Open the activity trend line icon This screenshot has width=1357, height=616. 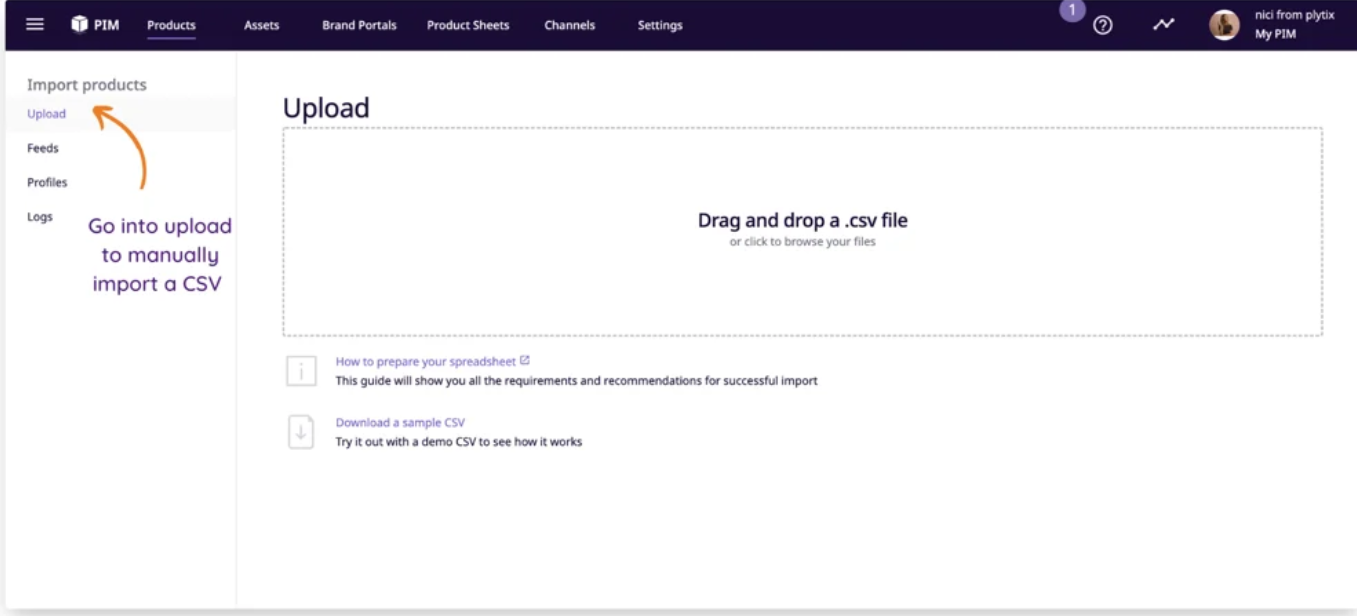pyautogui.click(x=1163, y=25)
